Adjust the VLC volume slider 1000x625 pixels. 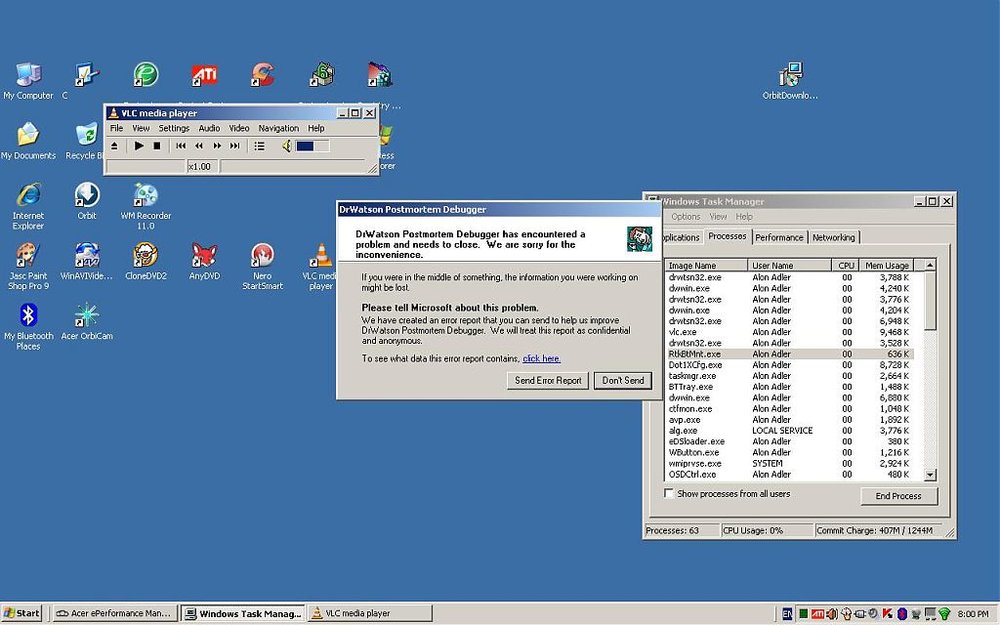[312, 146]
